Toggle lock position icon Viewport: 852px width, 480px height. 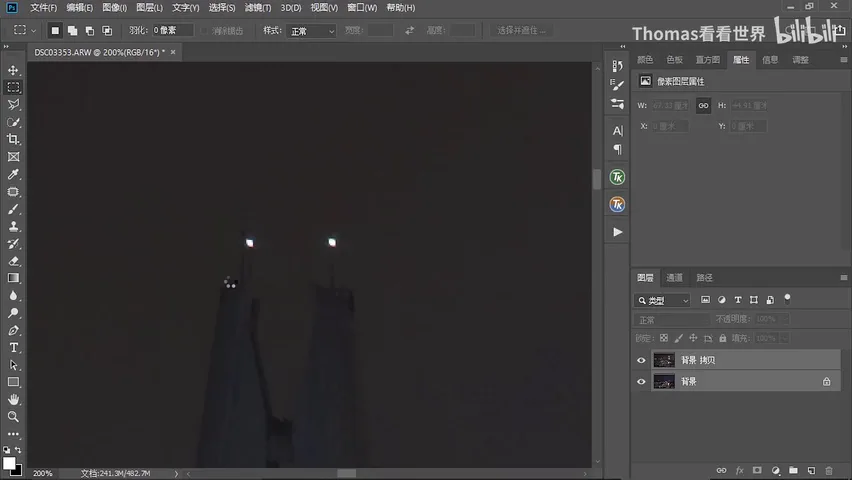pyautogui.click(x=693, y=338)
